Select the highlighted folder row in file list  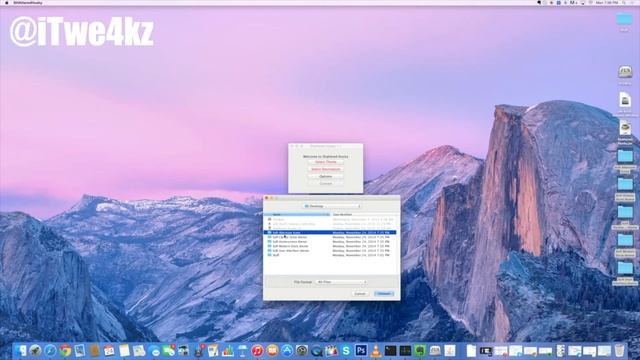click(331, 233)
